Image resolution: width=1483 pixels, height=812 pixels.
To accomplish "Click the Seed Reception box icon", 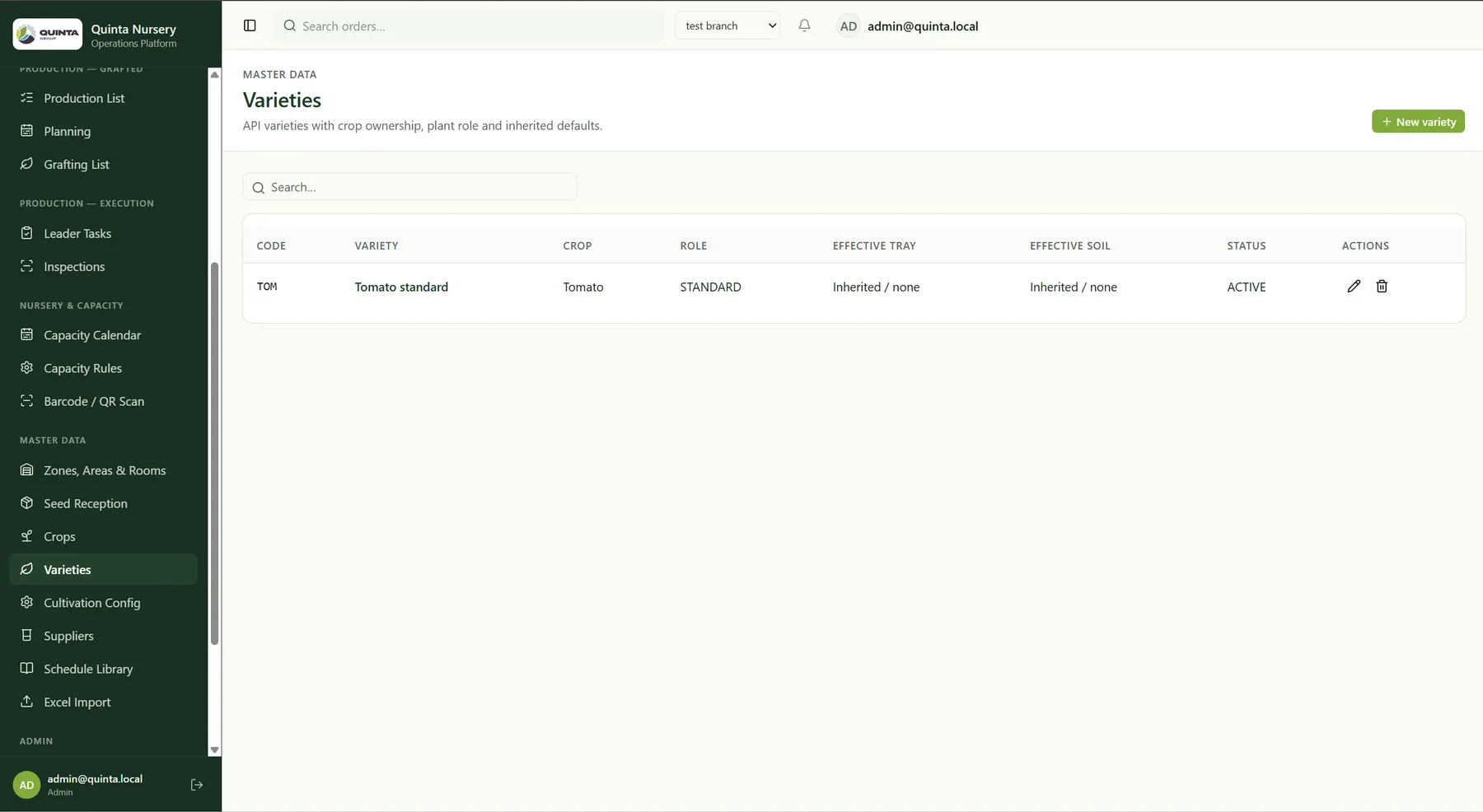I will (x=26, y=502).
